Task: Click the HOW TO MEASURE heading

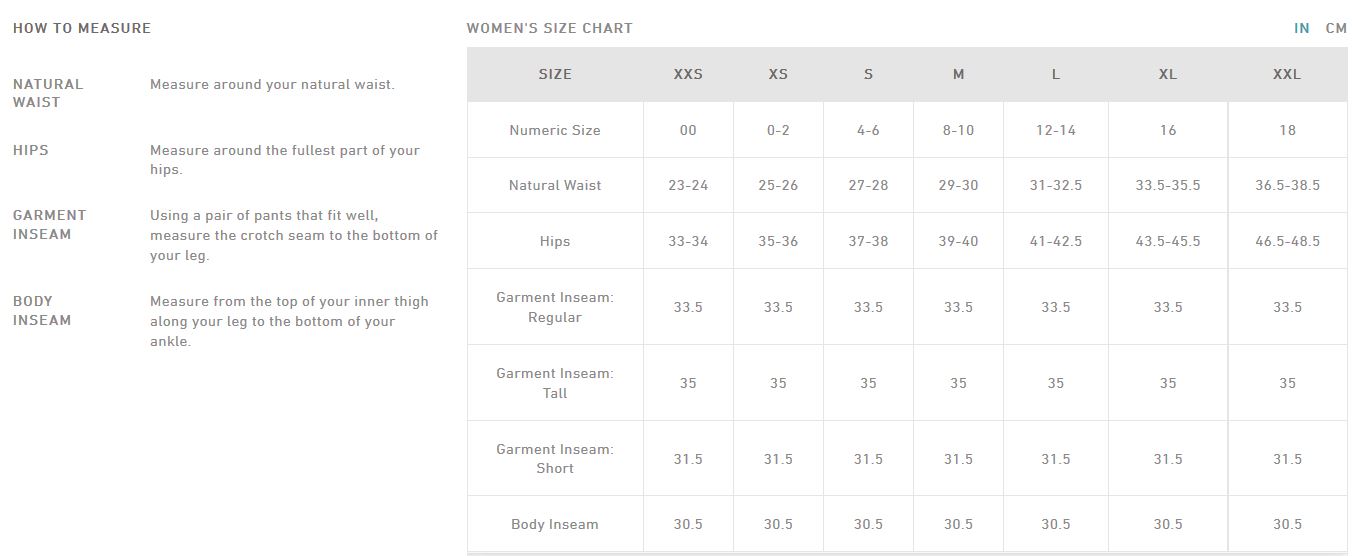Action: point(82,28)
